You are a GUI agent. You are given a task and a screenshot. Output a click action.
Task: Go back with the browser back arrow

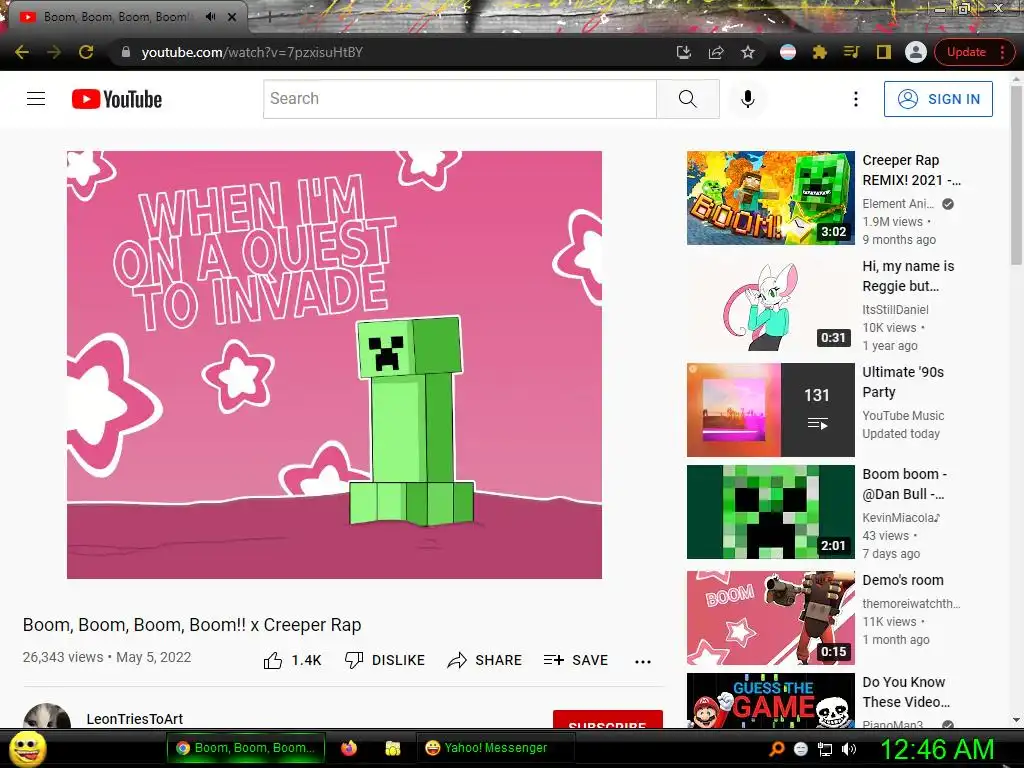[22, 52]
